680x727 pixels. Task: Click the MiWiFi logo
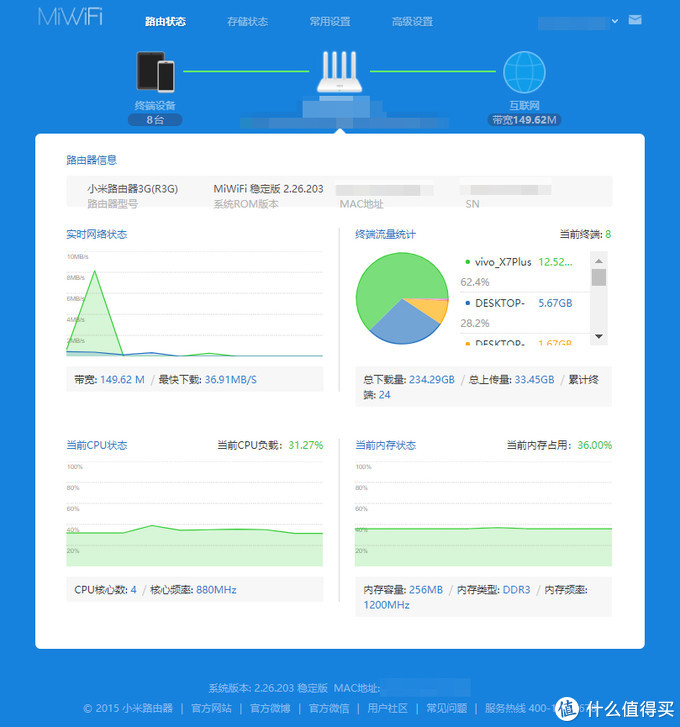coord(70,16)
